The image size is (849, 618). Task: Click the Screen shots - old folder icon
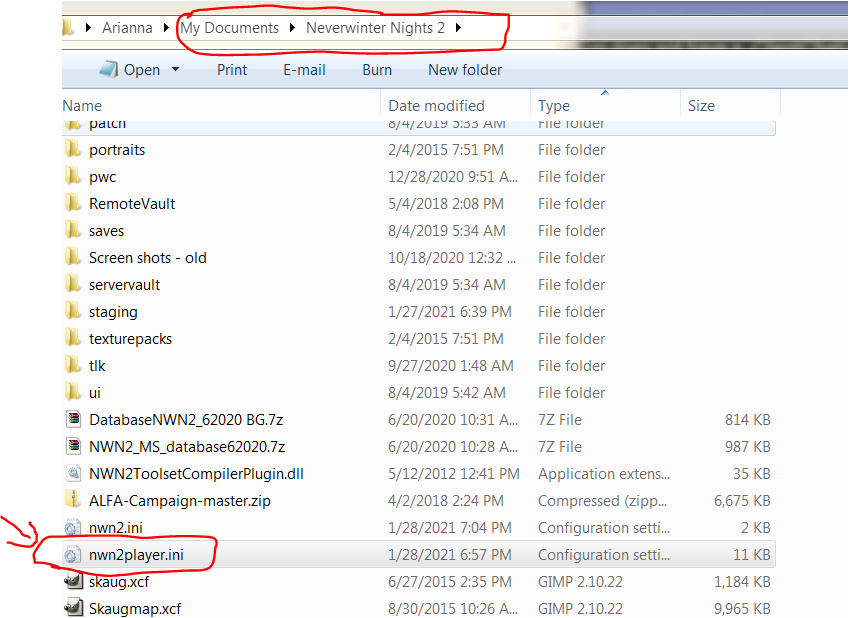tap(73, 257)
